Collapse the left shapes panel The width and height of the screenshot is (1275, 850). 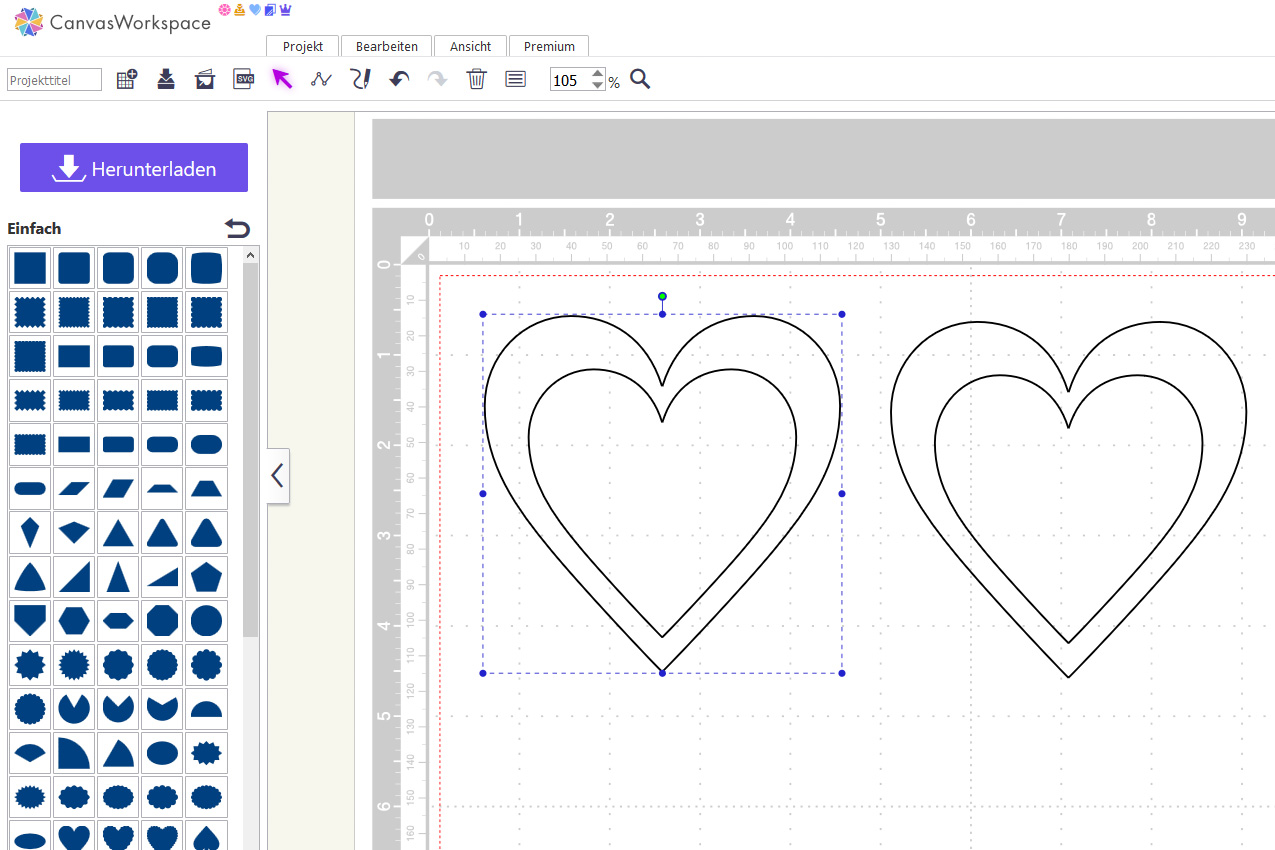[x=278, y=476]
